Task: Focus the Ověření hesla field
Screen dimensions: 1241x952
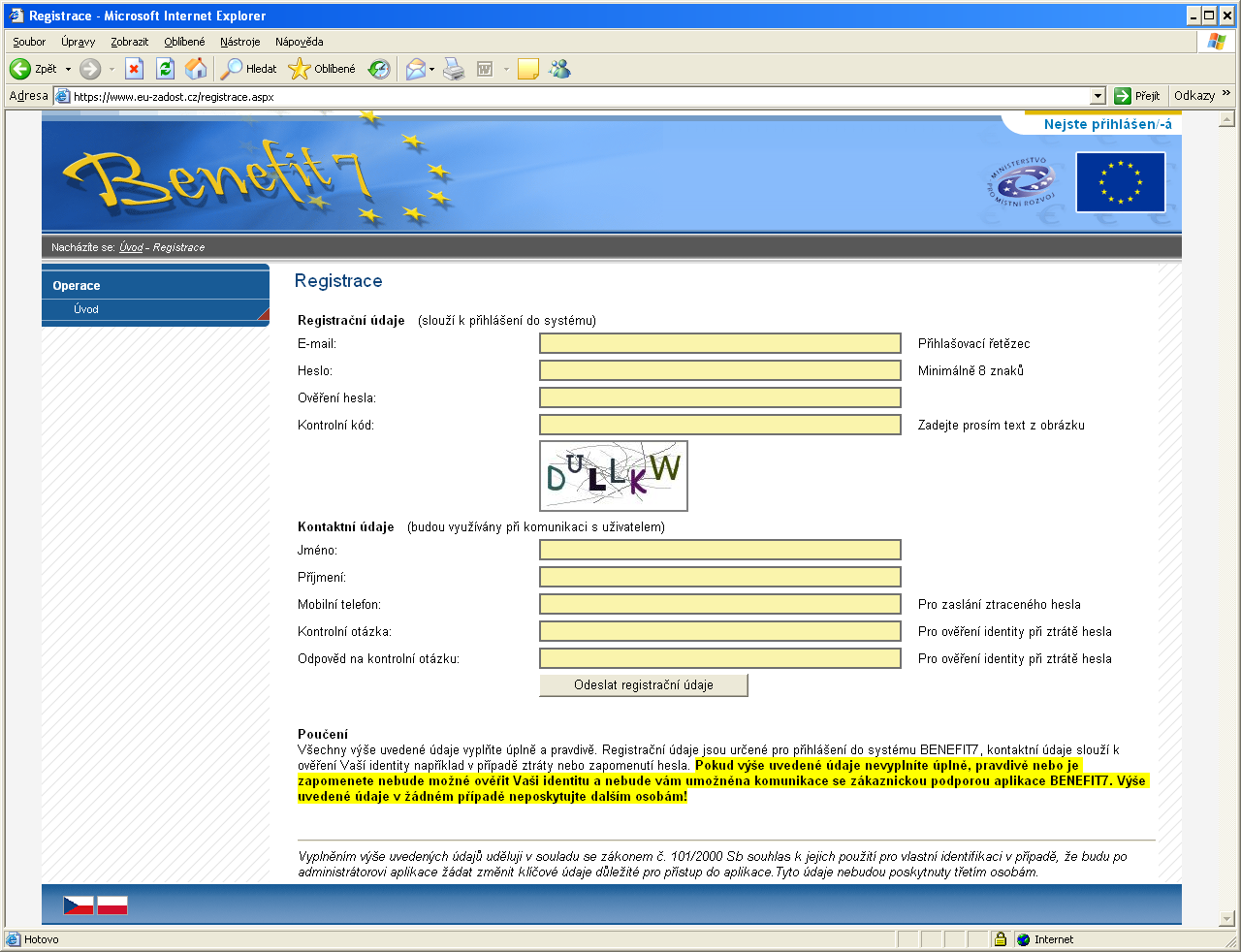Action: point(720,397)
